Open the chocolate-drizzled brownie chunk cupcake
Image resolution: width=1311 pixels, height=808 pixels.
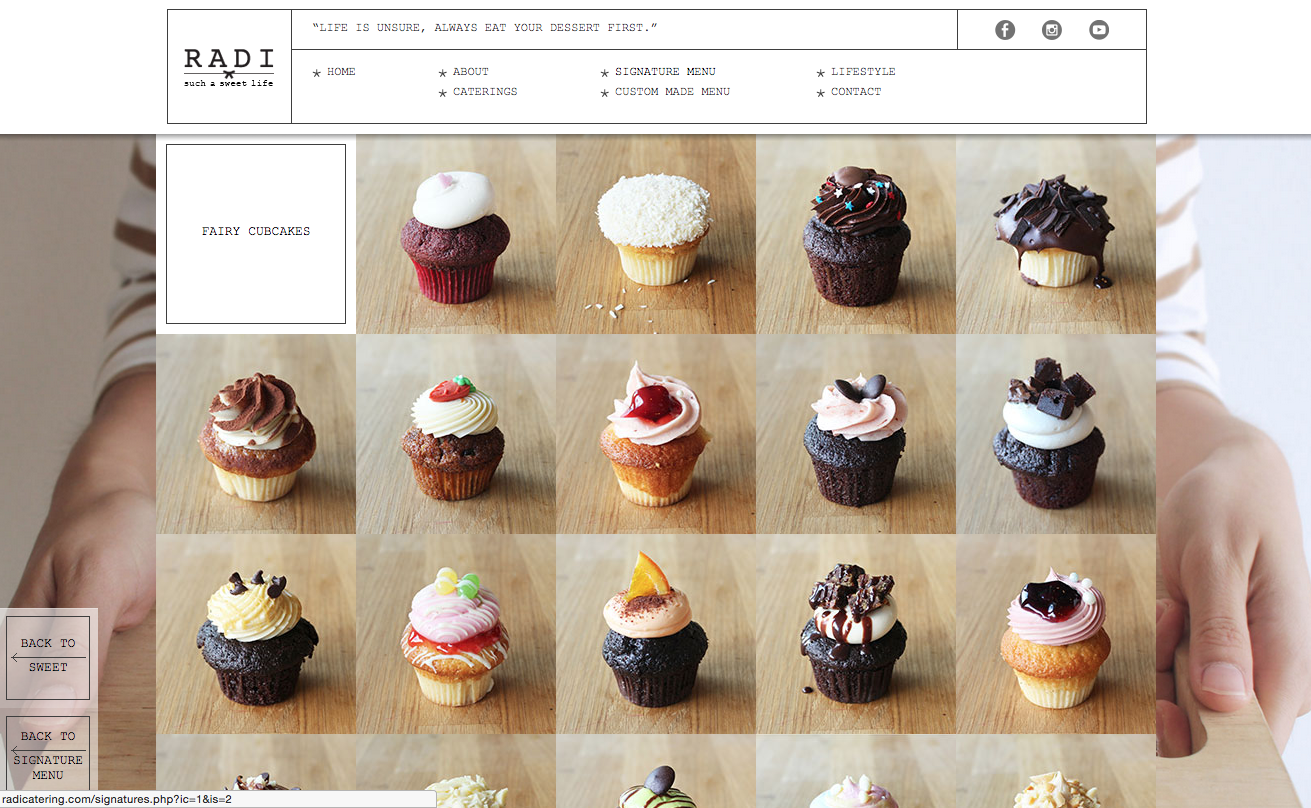pyautogui.click(x=856, y=634)
